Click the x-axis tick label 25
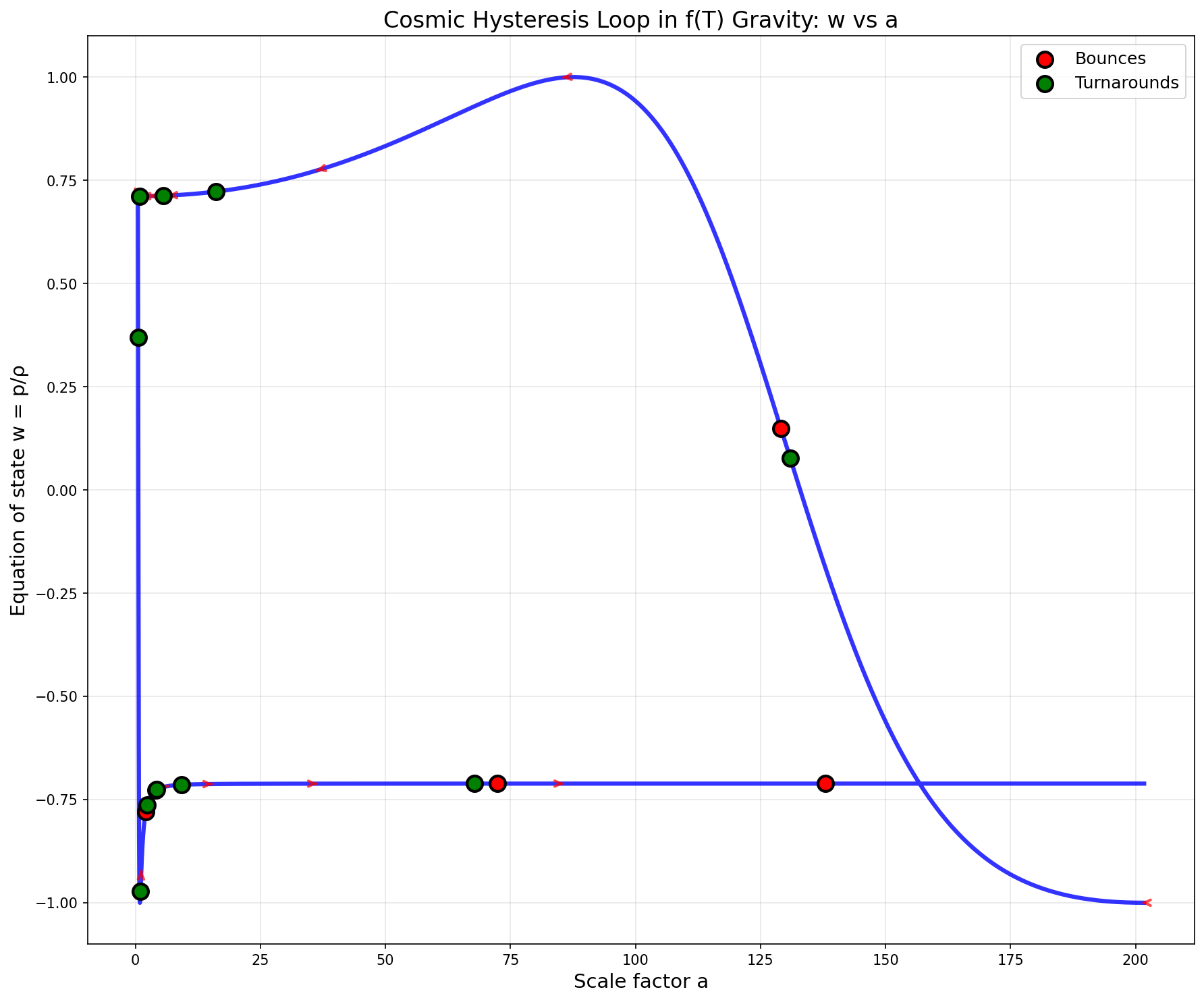The image size is (1204, 1002). point(260,959)
